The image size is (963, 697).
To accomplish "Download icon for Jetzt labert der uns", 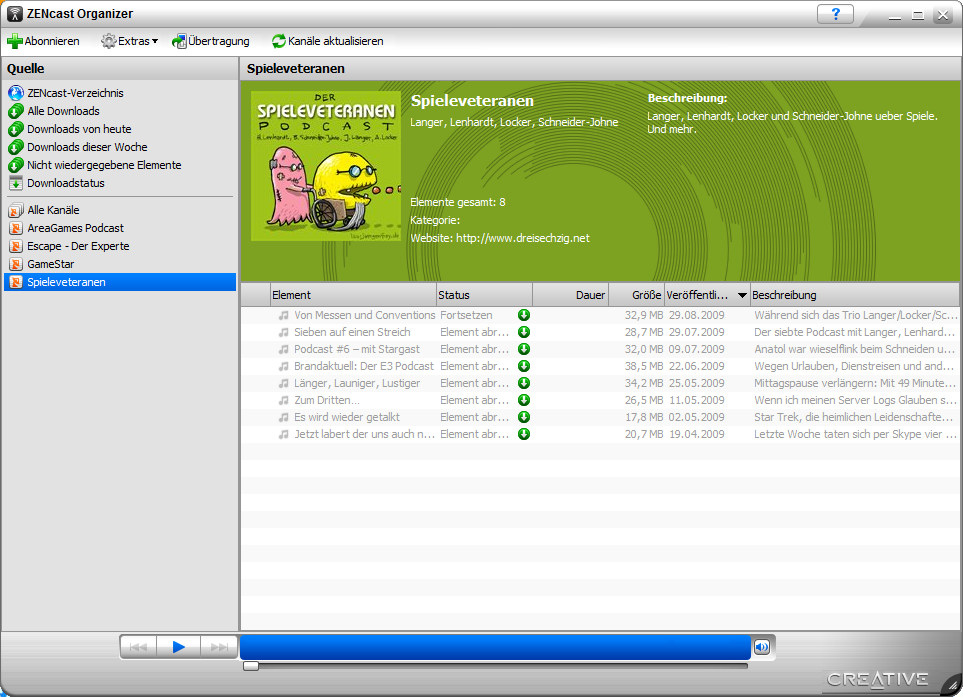I will pos(524,434).
